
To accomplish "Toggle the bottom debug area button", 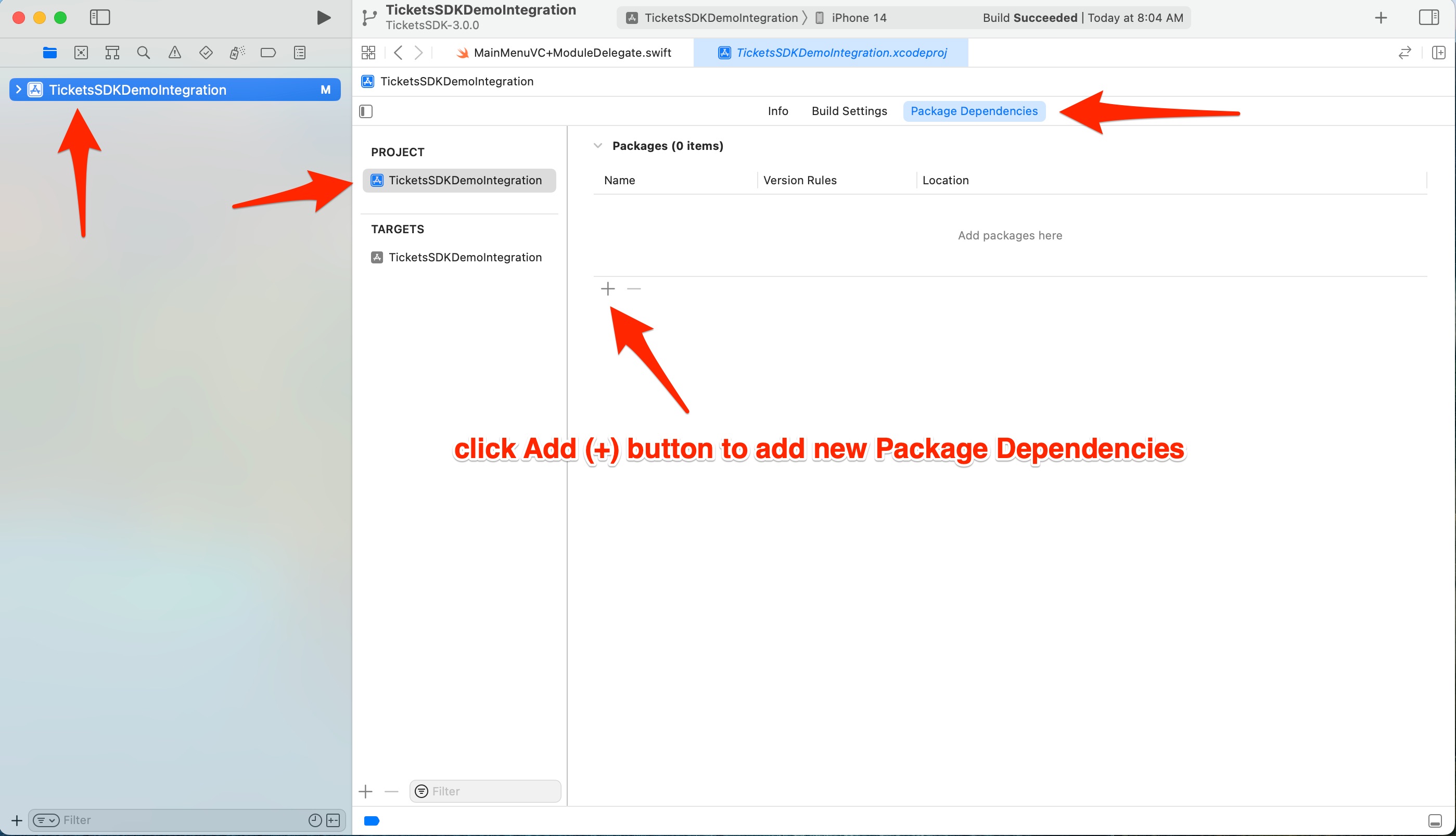I will click(x=1435, y=820).
